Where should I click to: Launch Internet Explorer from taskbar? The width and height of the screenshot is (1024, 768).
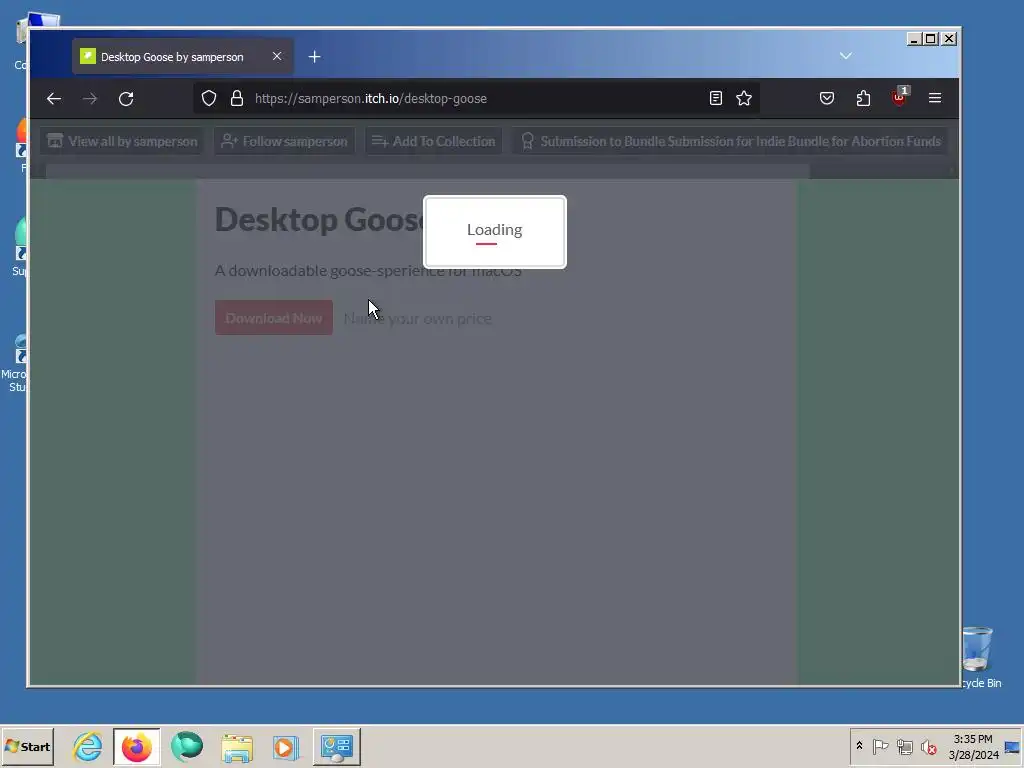pyautogui.click(x=88, y=746)
